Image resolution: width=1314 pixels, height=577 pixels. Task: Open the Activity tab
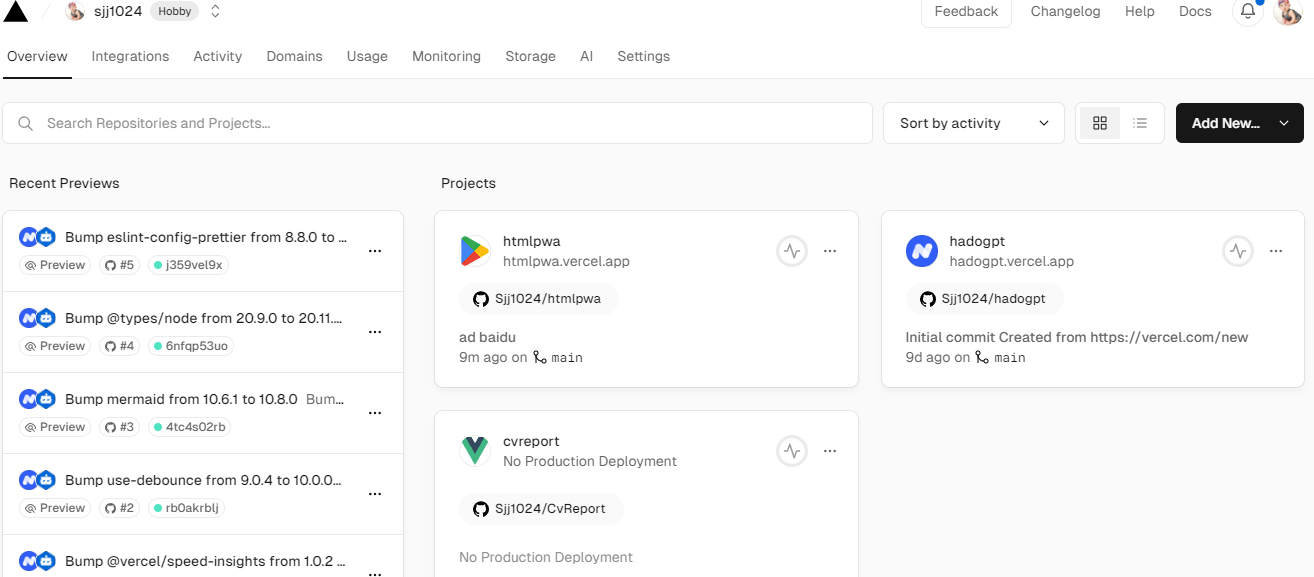pyautogui.click(x=218, y=56)
